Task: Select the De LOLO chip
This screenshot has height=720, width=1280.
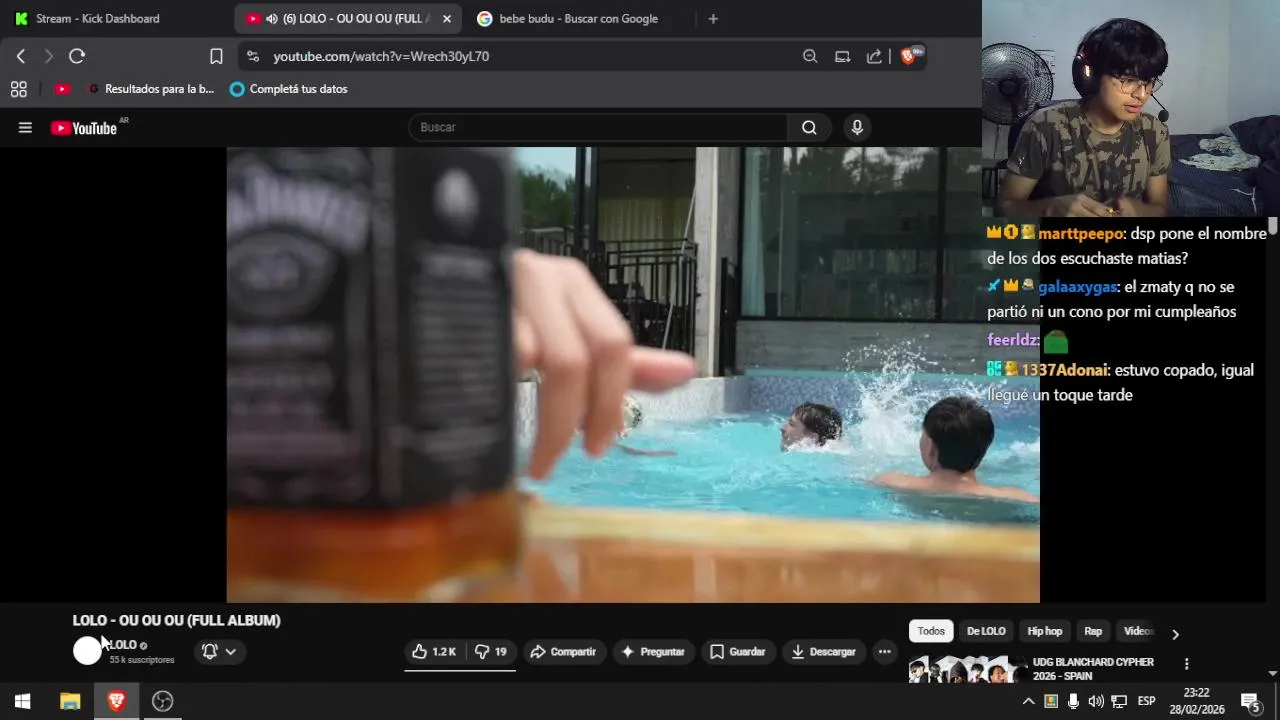Action: coord(986,631)
